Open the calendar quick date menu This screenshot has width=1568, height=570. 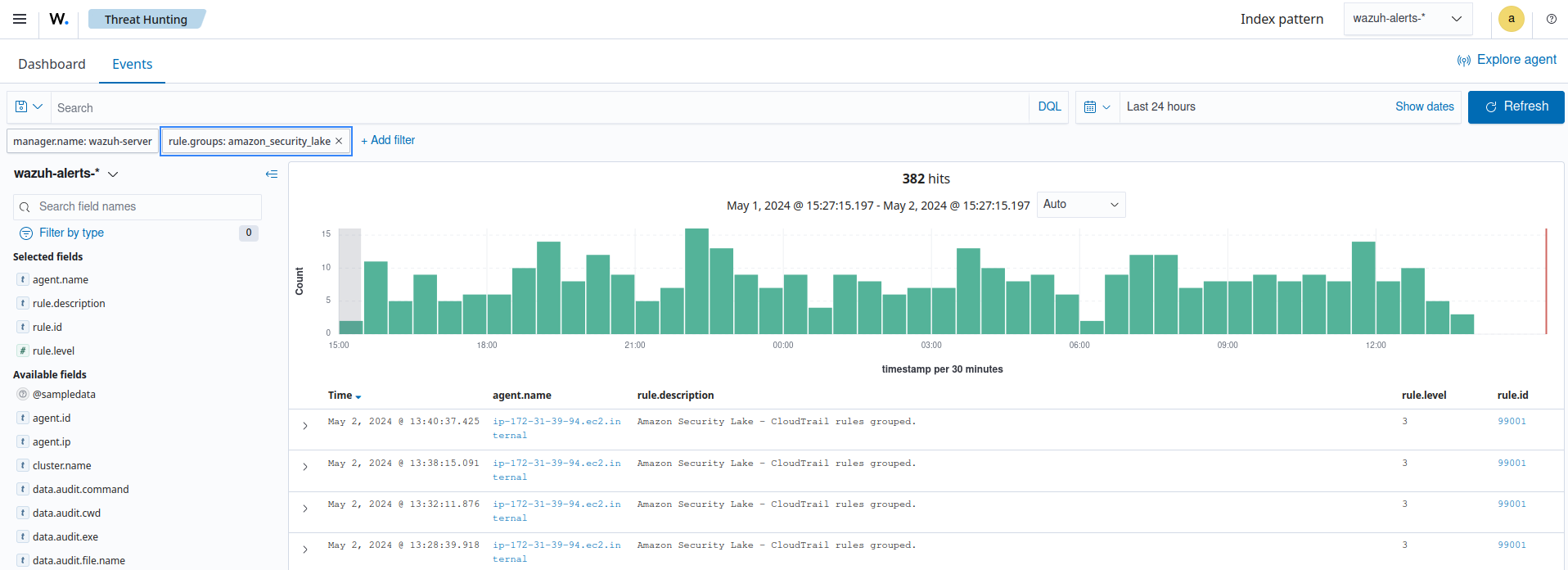click(1097, 107)
